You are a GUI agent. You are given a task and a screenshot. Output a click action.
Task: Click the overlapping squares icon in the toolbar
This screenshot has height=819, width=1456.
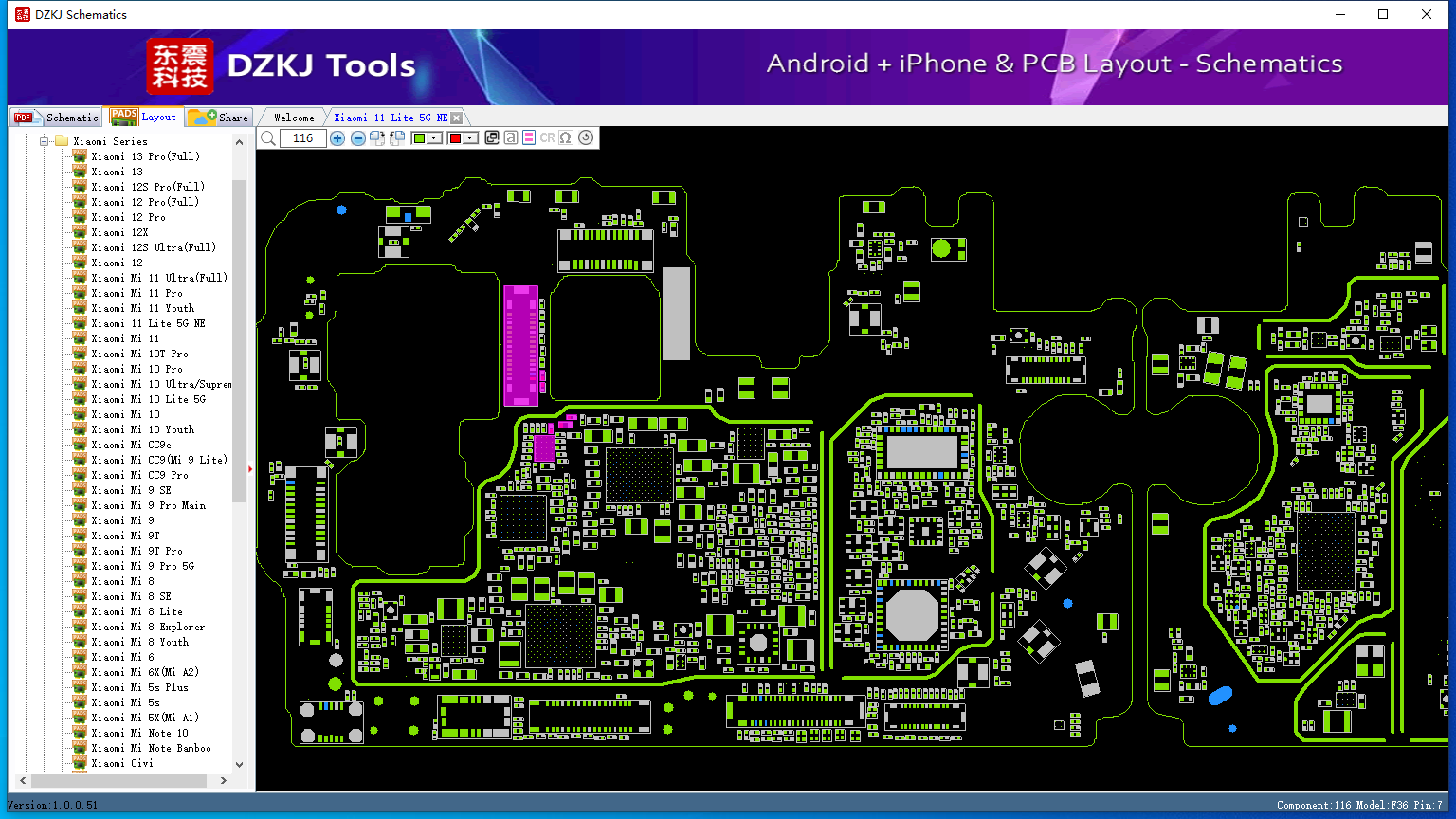pos(492,138)
